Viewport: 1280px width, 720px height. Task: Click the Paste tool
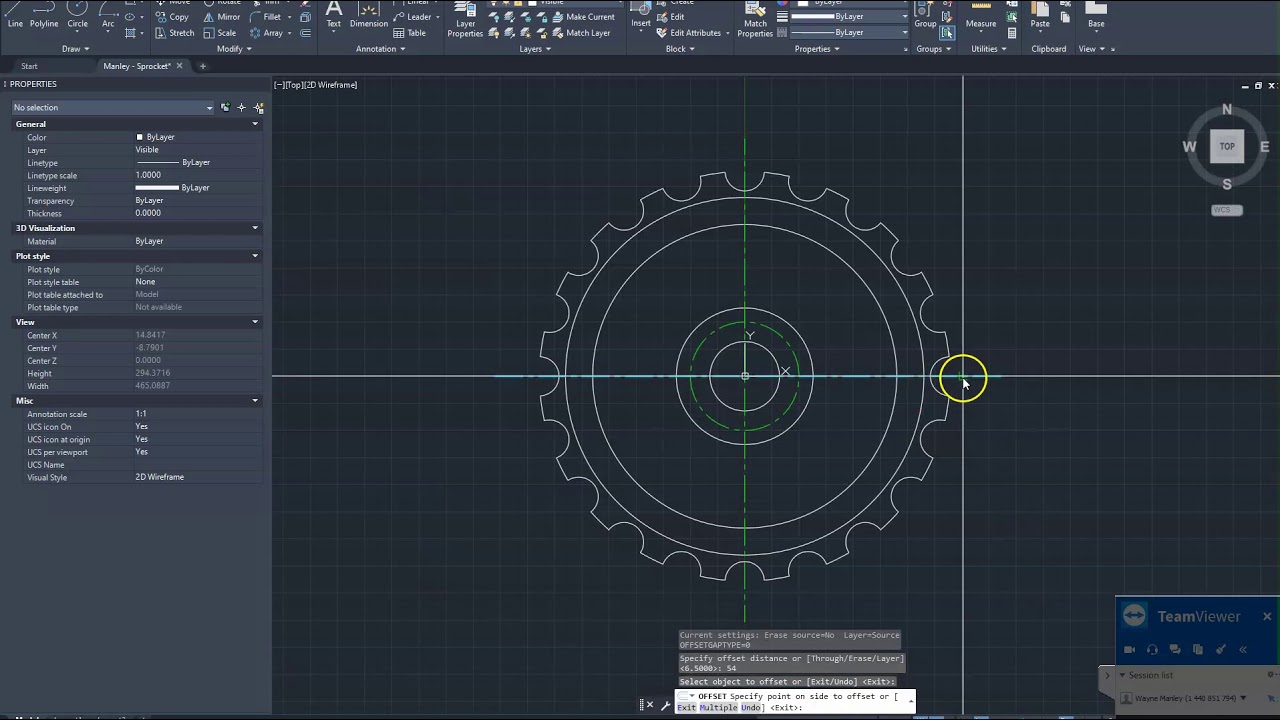tap(1040, 16)
